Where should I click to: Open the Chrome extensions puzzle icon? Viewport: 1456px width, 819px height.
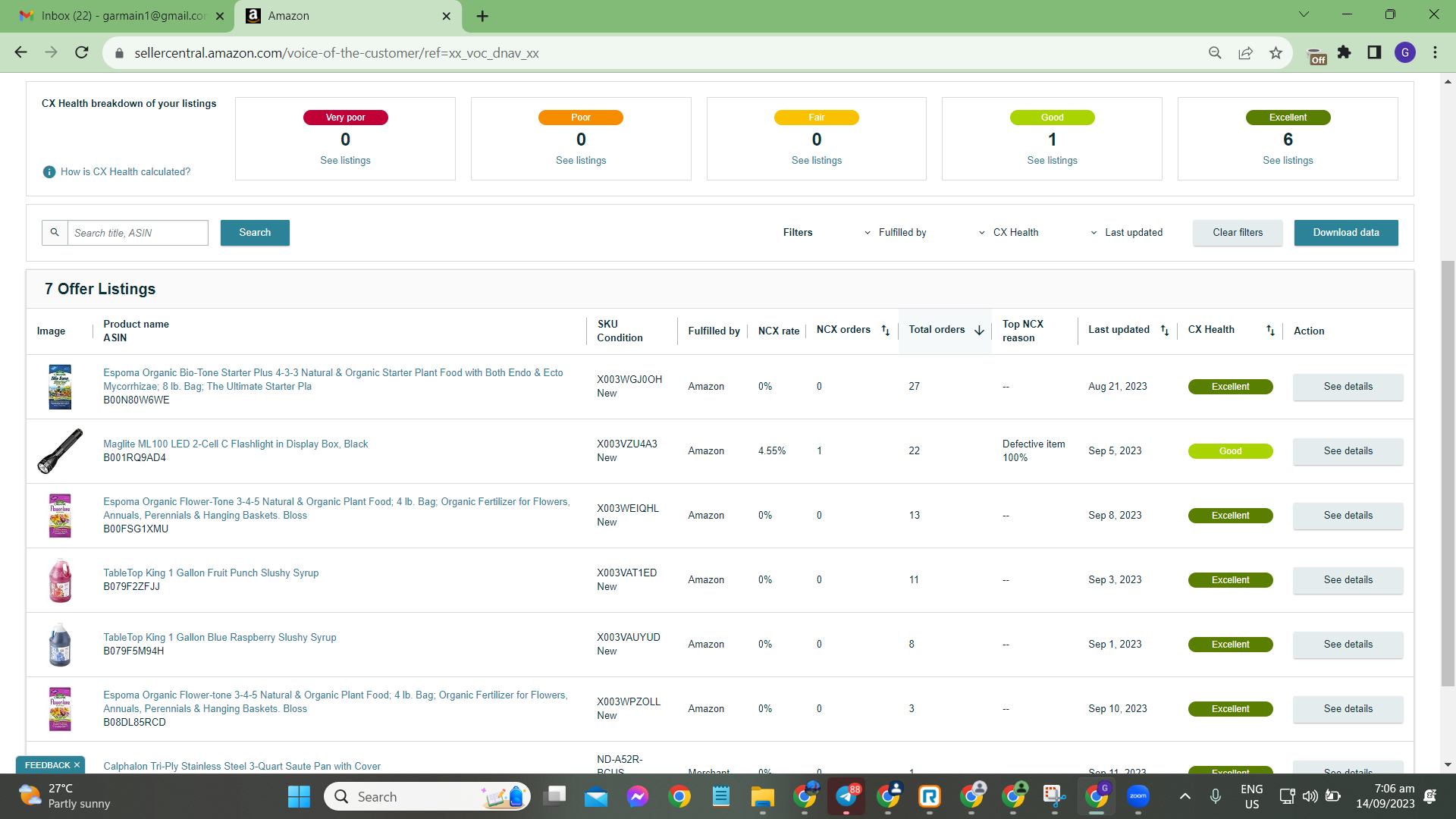(1345, 52)
